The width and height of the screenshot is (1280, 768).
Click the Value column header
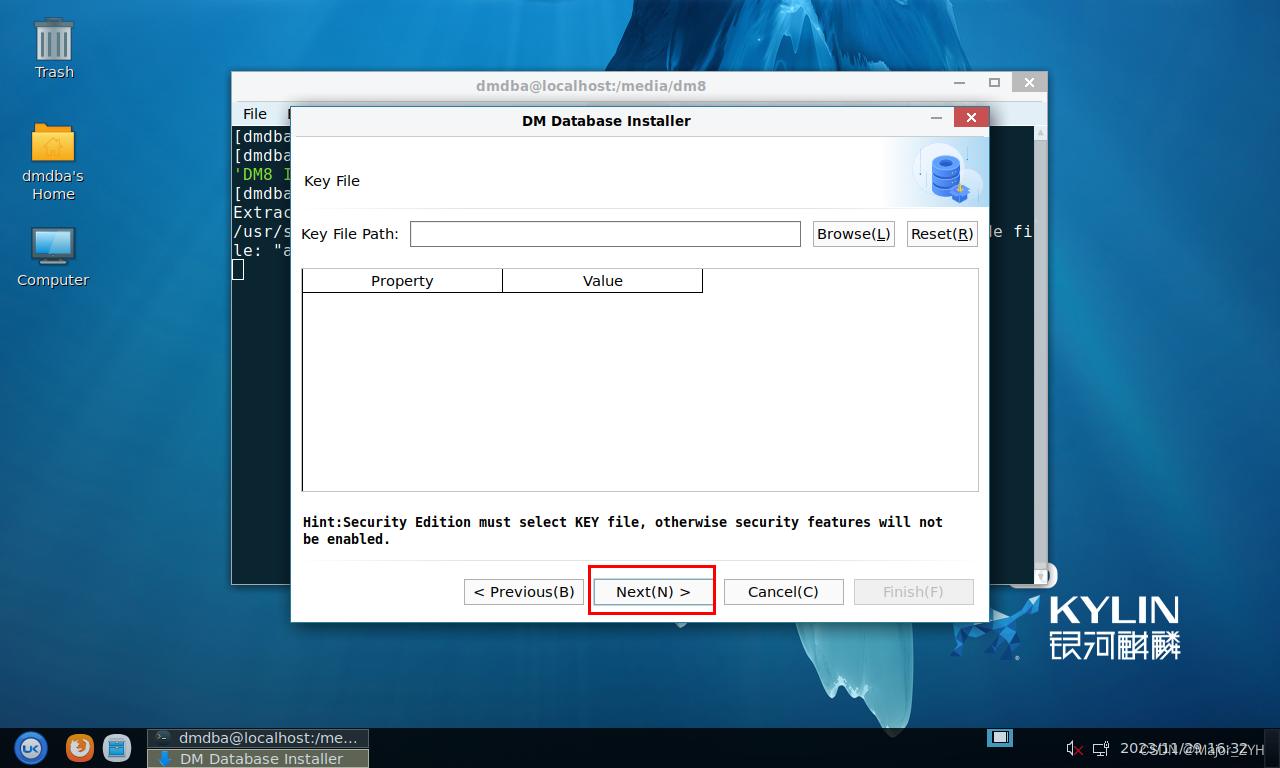click(x=603, y=281)
